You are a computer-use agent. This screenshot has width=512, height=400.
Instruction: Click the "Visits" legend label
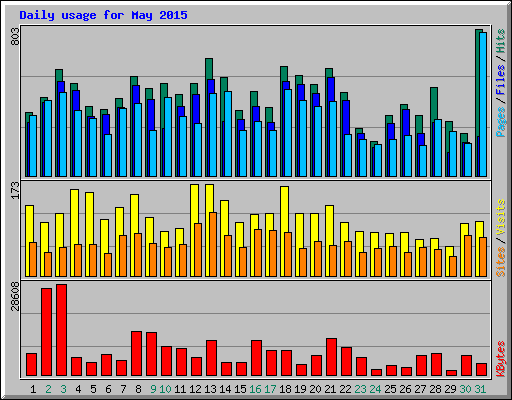pyautogui.click(x=501, y=217)
